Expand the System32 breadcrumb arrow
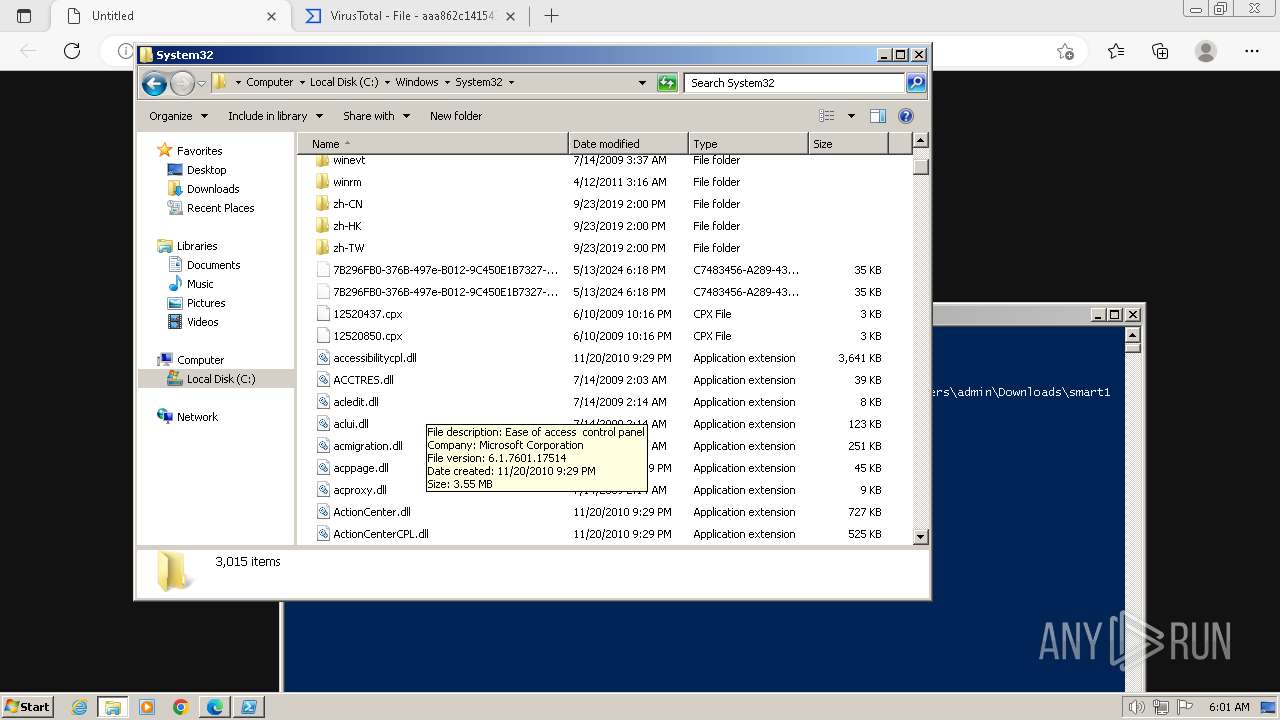This screenshot has height=720, width=1280. click(511, 83)
